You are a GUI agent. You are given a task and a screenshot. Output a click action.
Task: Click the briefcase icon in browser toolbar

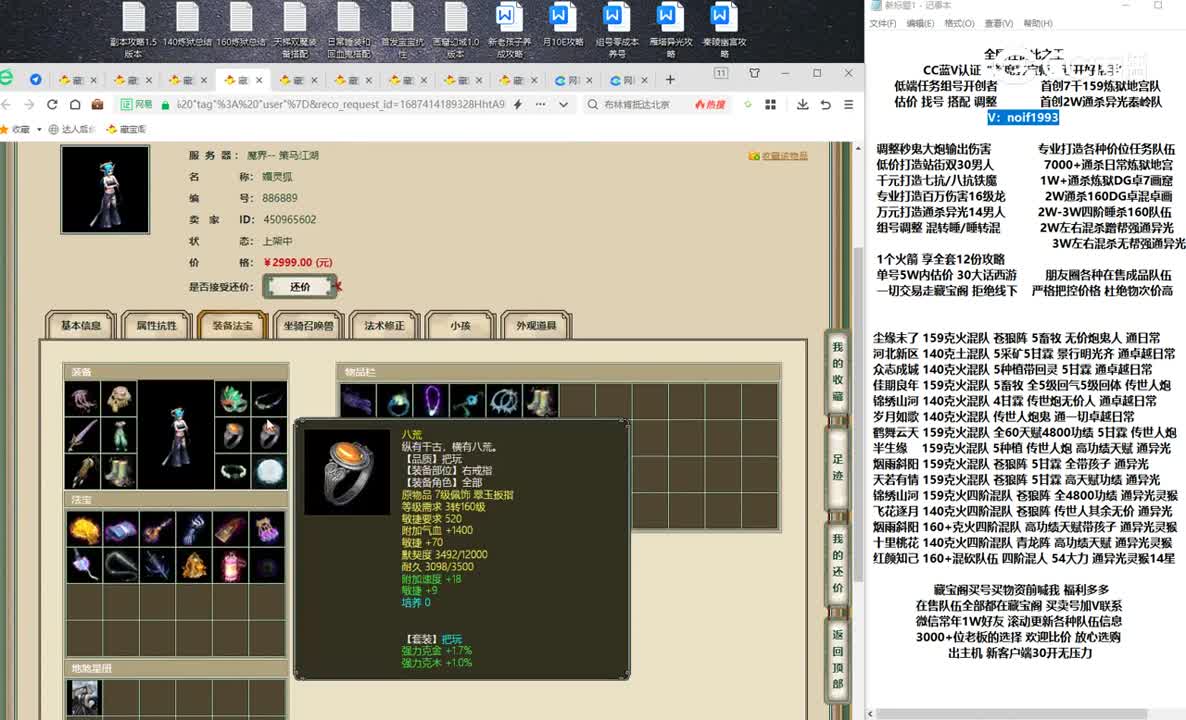click(97, 104)
